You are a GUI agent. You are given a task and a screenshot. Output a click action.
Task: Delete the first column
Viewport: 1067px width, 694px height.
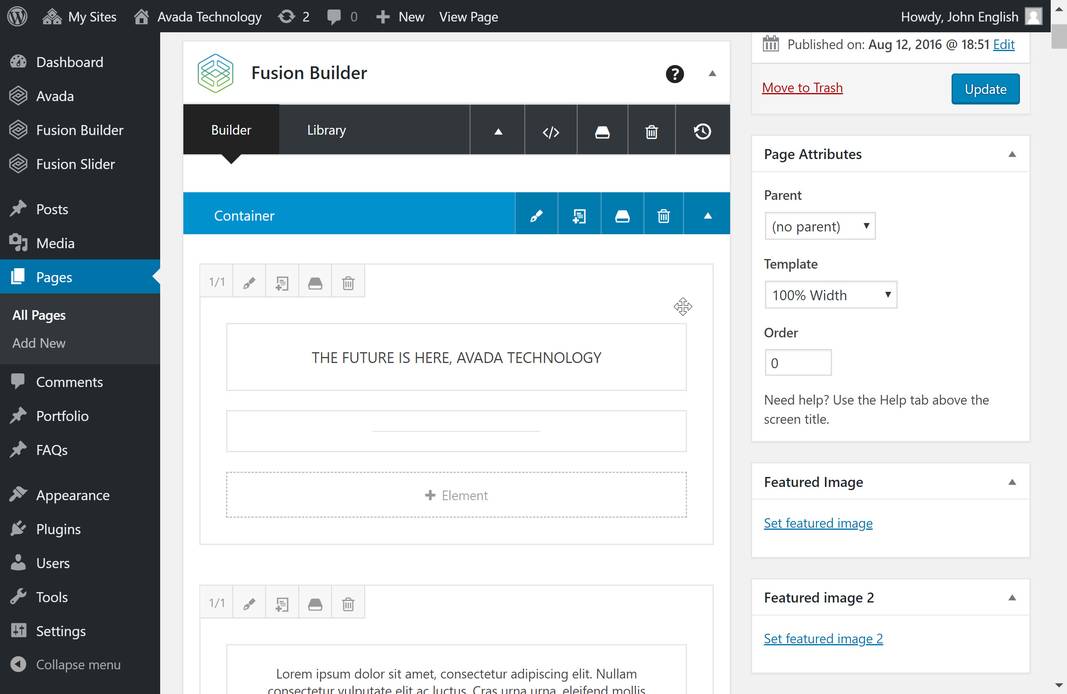(348, 282)
